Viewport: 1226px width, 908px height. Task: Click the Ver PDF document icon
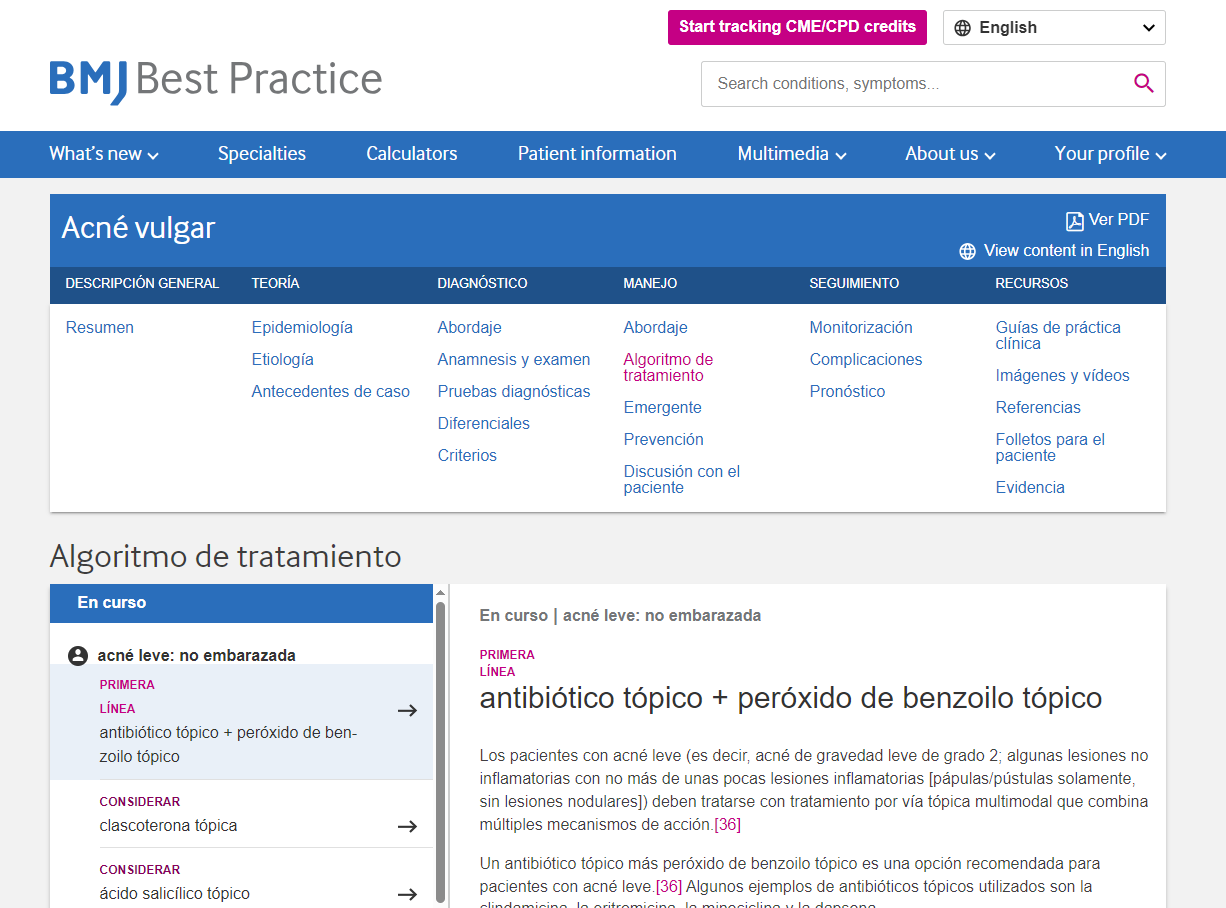coord(1074,221)
